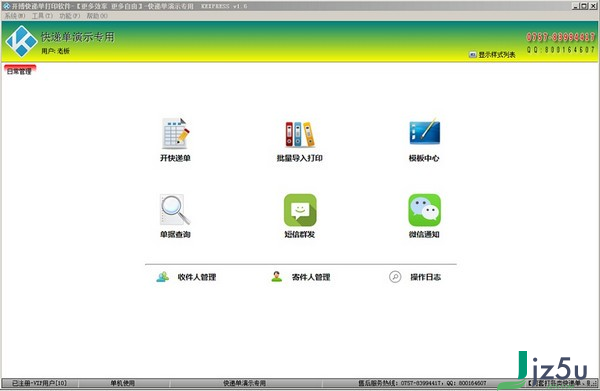Open the 功能(F) menu
This screenshot has width=600, height=391.
click(x=70, y=16)
